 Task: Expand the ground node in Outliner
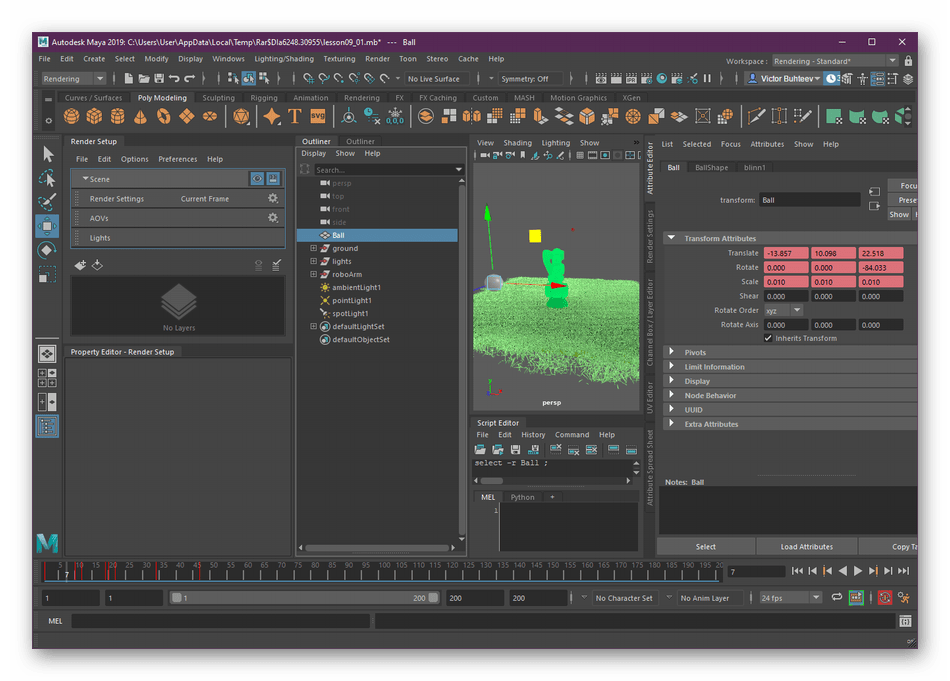click(x=313, y=248)
